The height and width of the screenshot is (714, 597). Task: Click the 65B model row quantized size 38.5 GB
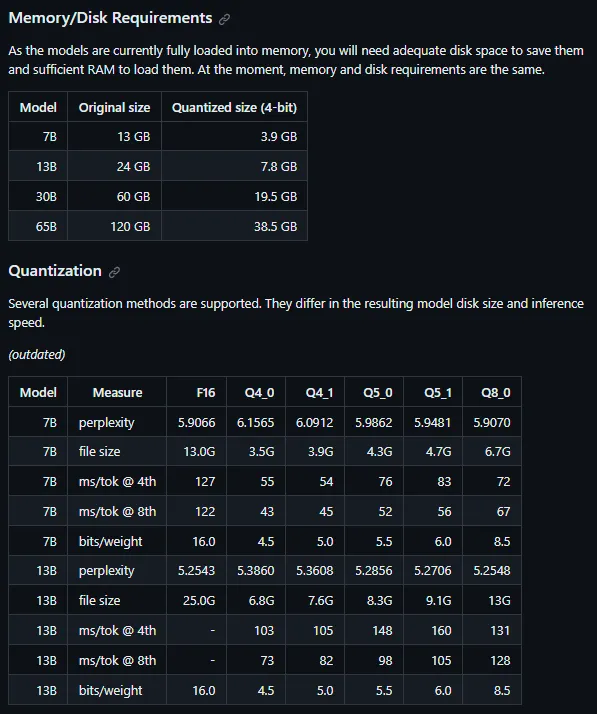pyautogui.click(x=275, y=226)
